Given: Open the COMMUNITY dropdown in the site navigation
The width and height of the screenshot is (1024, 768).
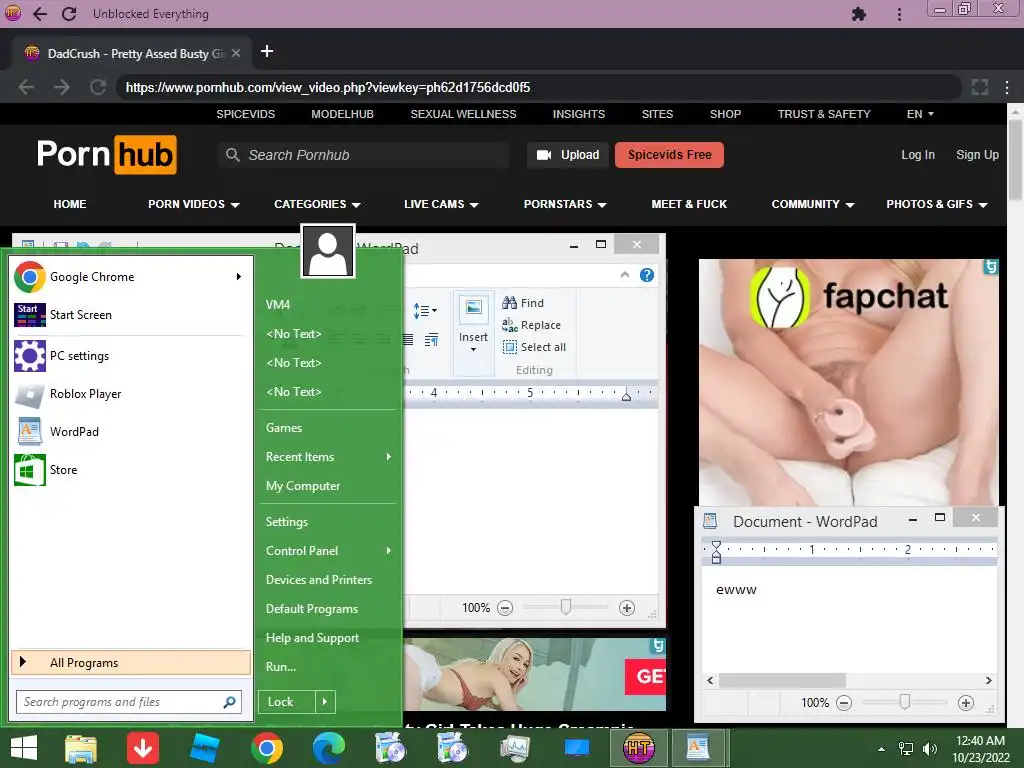Looking at the screenshot, I should pyautogui.click(x=813, y=204).
